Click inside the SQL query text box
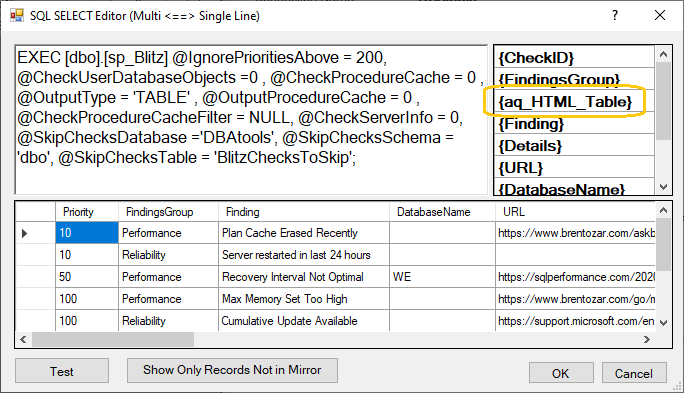 pyautogui.click(x=251, y=120)
